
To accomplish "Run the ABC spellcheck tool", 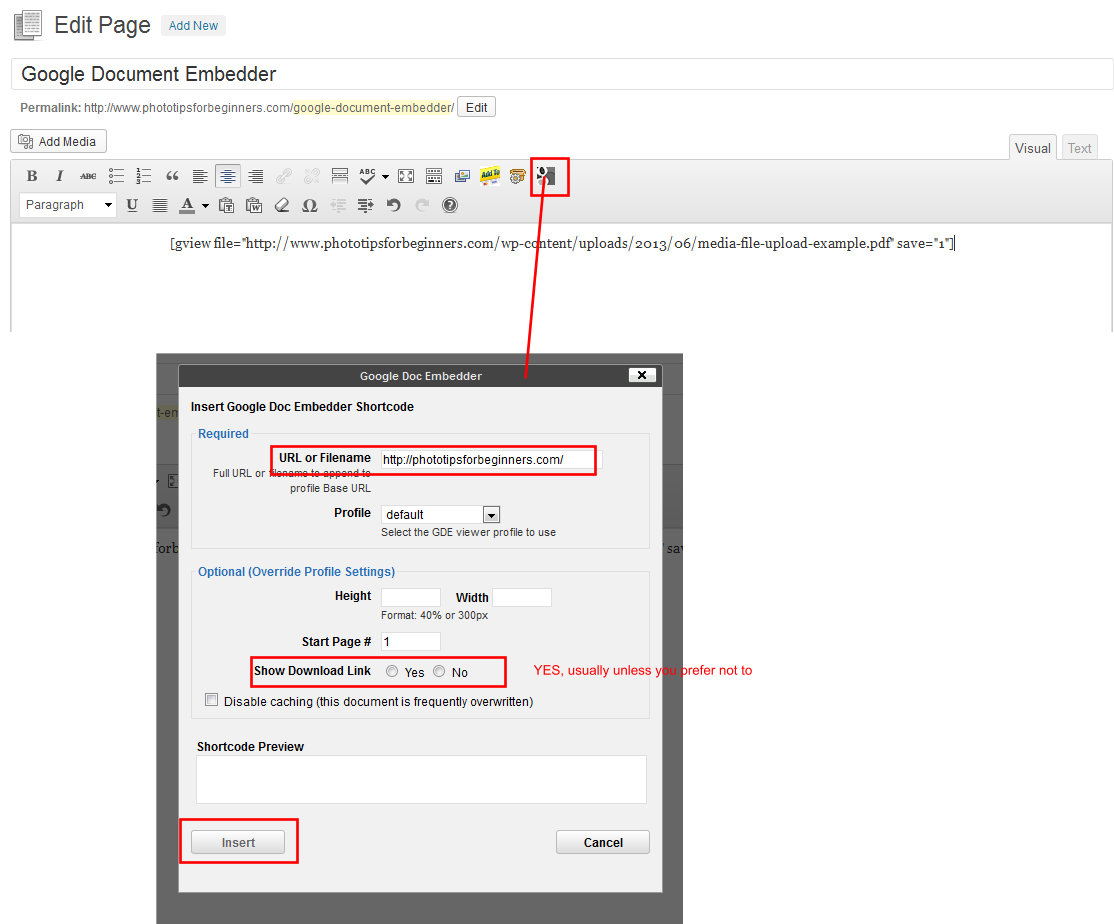I will click(367, 176).
